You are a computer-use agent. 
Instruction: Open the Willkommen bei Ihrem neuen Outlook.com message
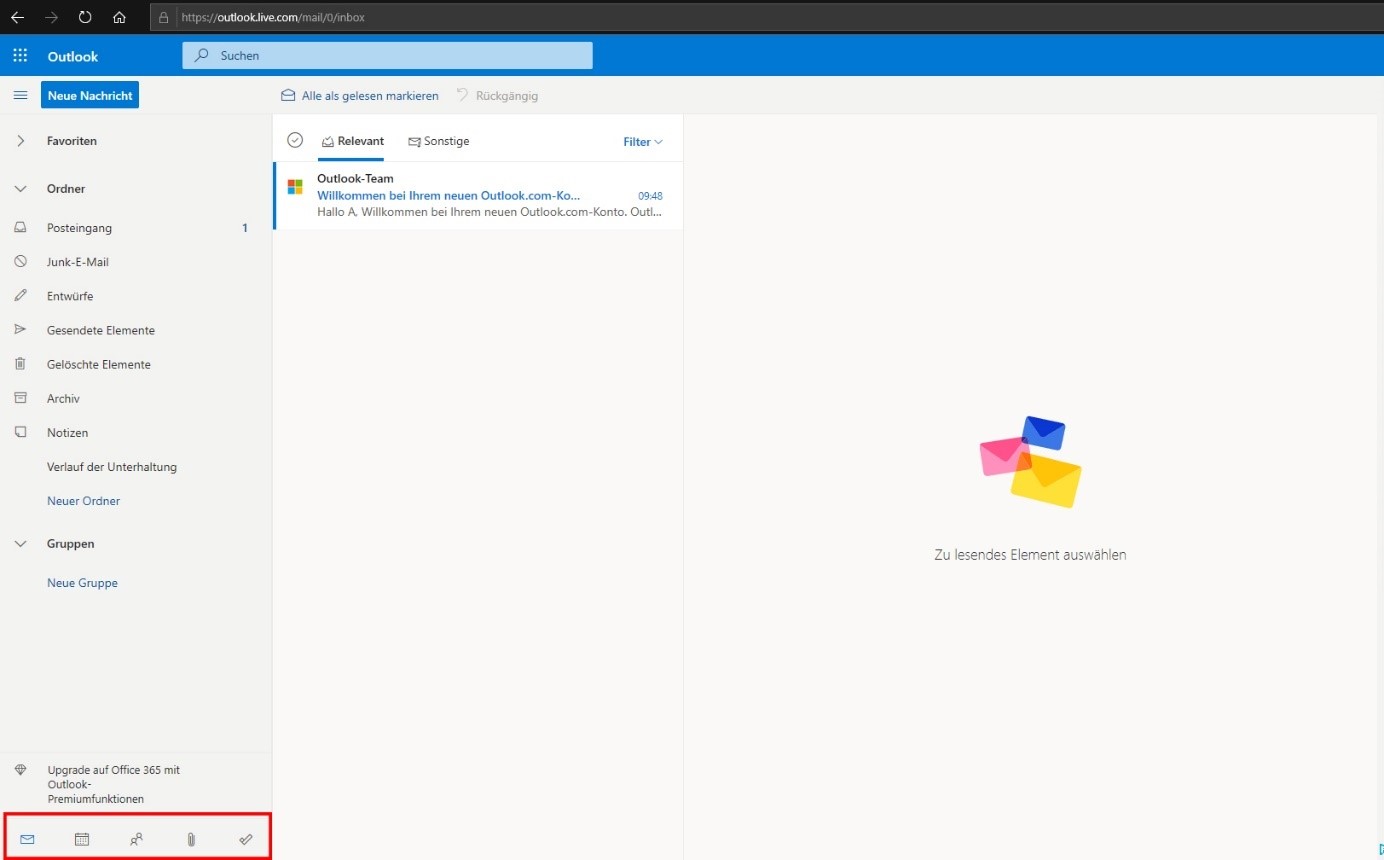coord(478,195)
